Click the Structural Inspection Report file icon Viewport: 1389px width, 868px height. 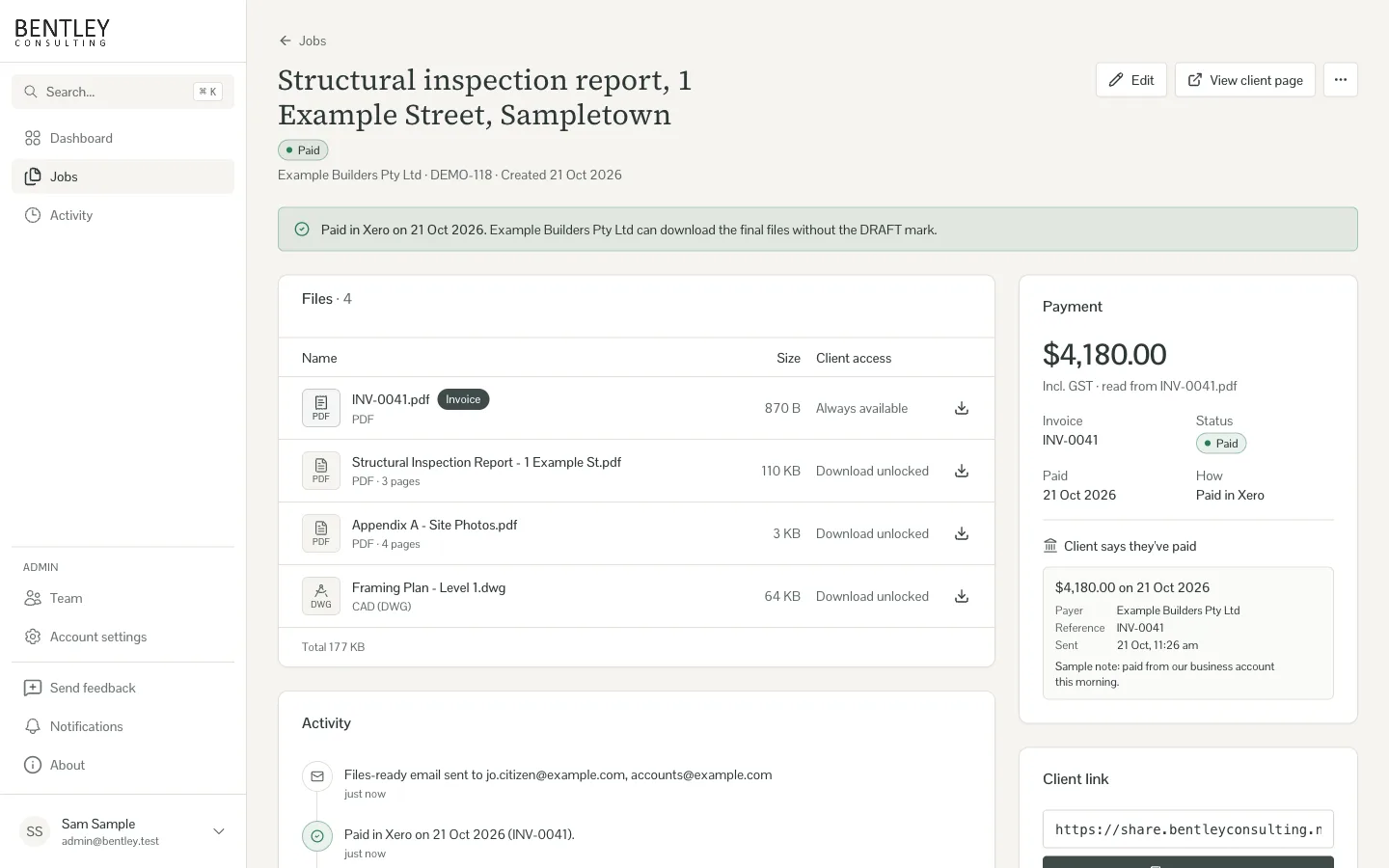(x=321, y=471)
